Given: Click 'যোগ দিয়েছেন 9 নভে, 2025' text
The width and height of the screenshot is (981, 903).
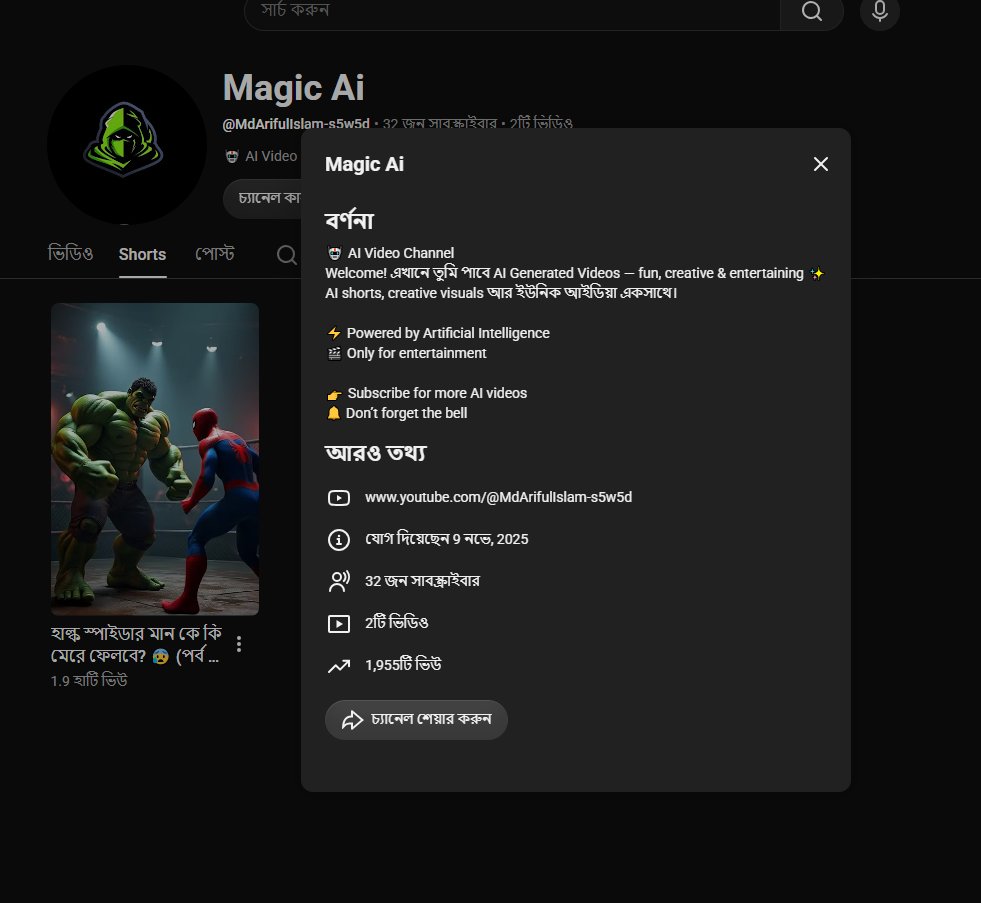Looking at the screenshot, I should coord(447,539).
